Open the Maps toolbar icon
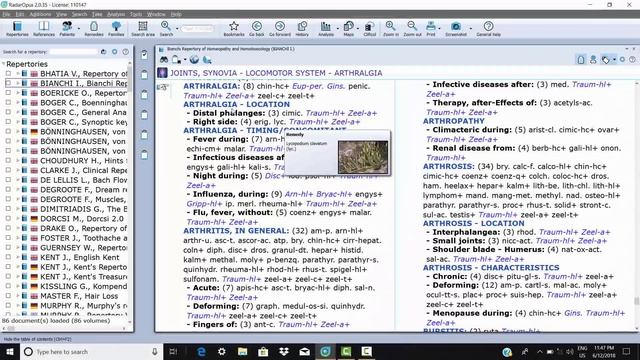This screenshot has width=640, height=360. click(x=349, y=29)
